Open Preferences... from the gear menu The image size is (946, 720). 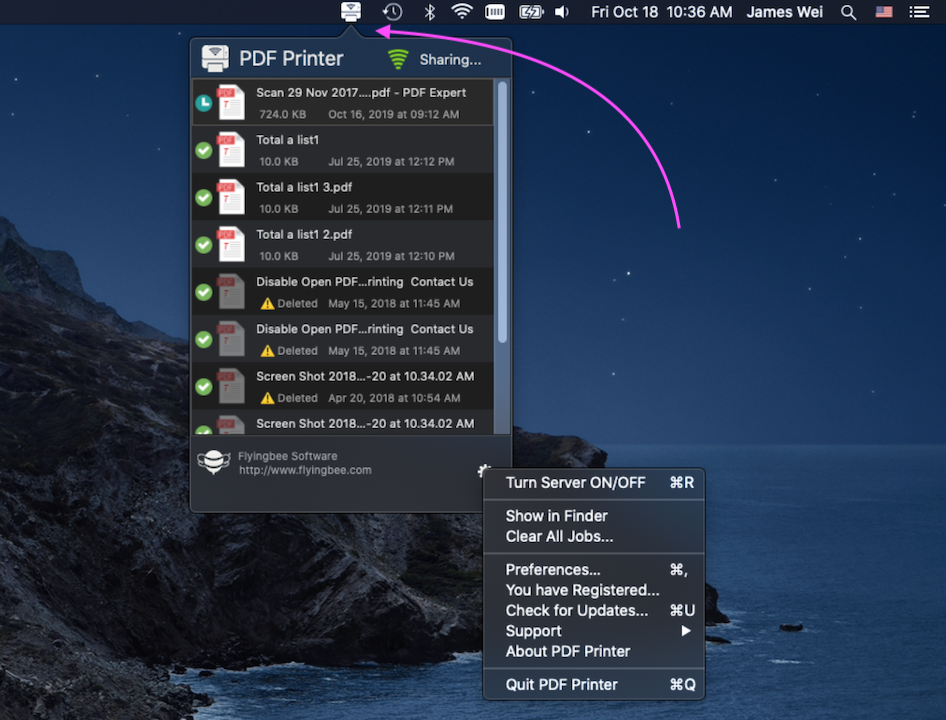pyautogui.click(x=594, y=570)
